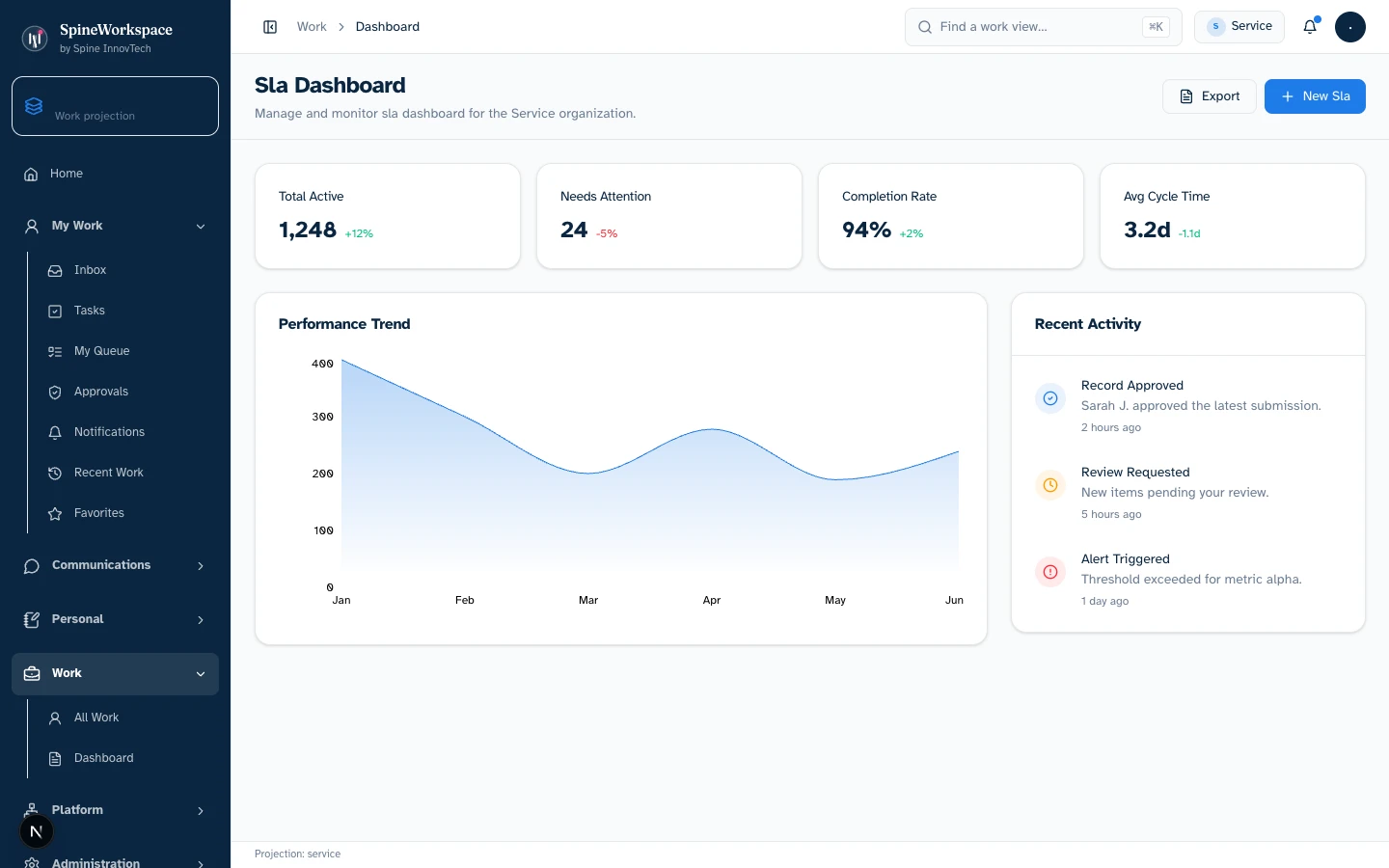Image resolution: width=1389 pixels, height=868 pixels.
Task: Click the SpineWorkspace logo icon
Action: click(x=35, y=39)
